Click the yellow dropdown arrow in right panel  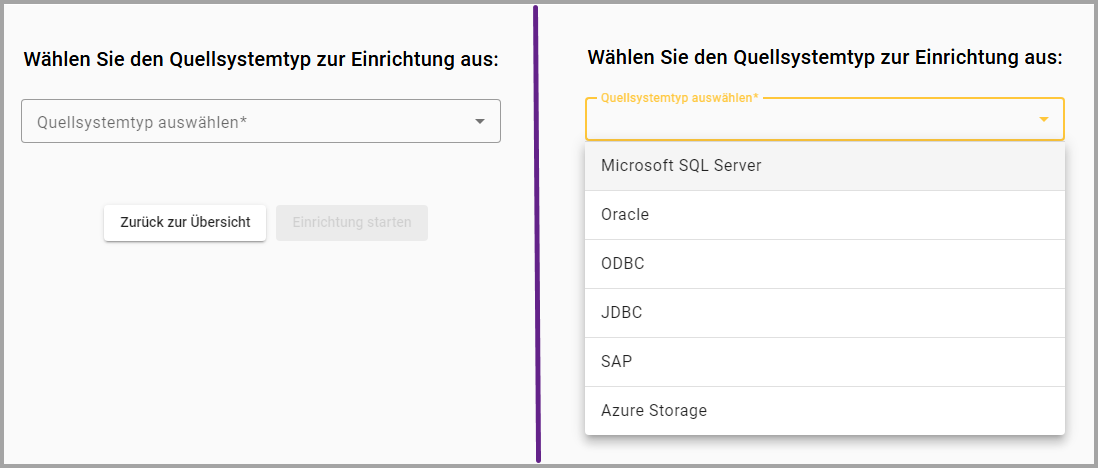(x=1043, y=120)
